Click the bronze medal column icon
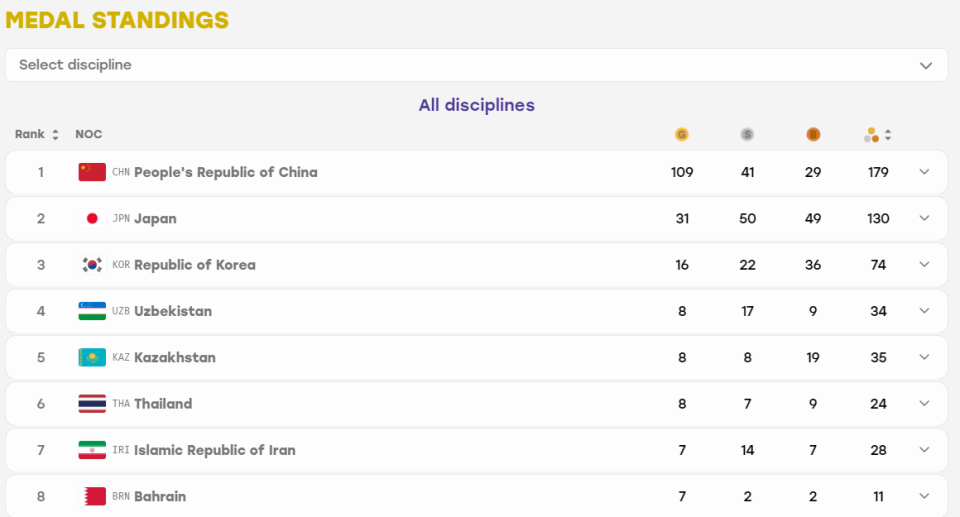Viewport: 960px width, 517px height. [x=813, y=134]
